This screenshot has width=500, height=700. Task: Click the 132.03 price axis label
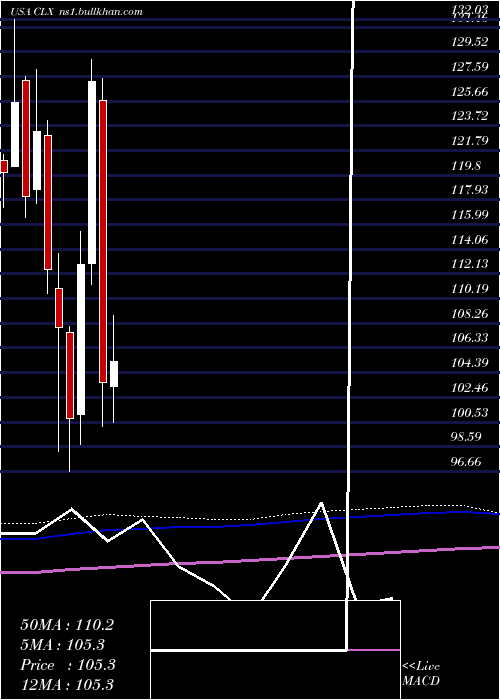pos(470,9)
